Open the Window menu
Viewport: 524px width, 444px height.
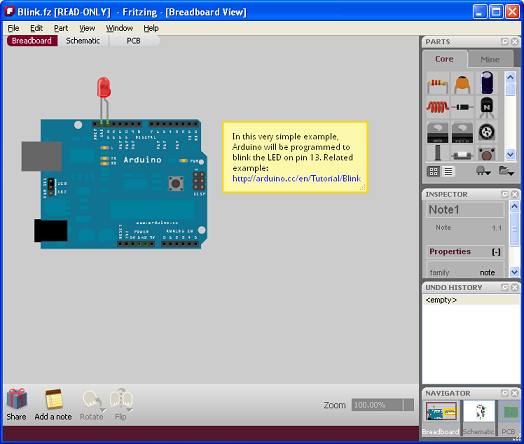pyautogui.click(x=119, y=28)
